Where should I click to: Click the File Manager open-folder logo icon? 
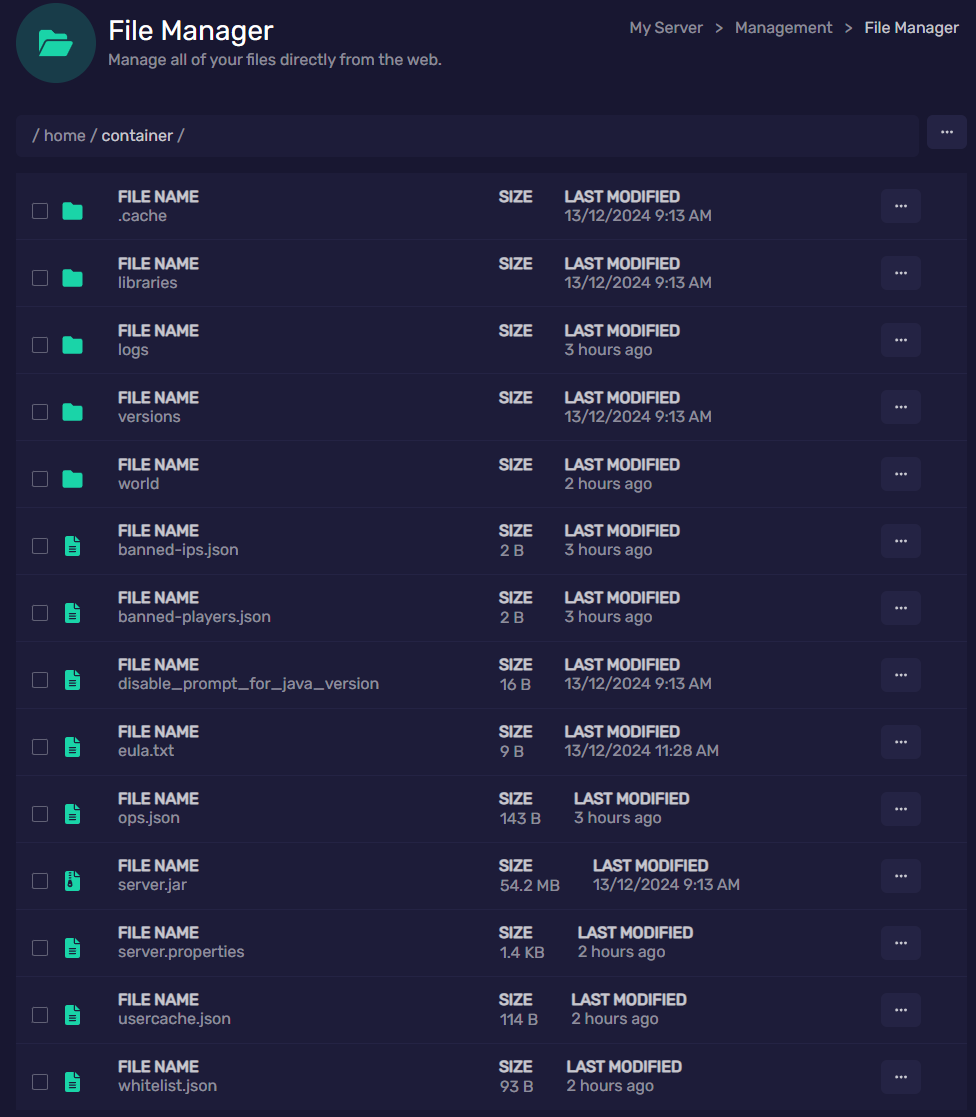pos(56,43)
